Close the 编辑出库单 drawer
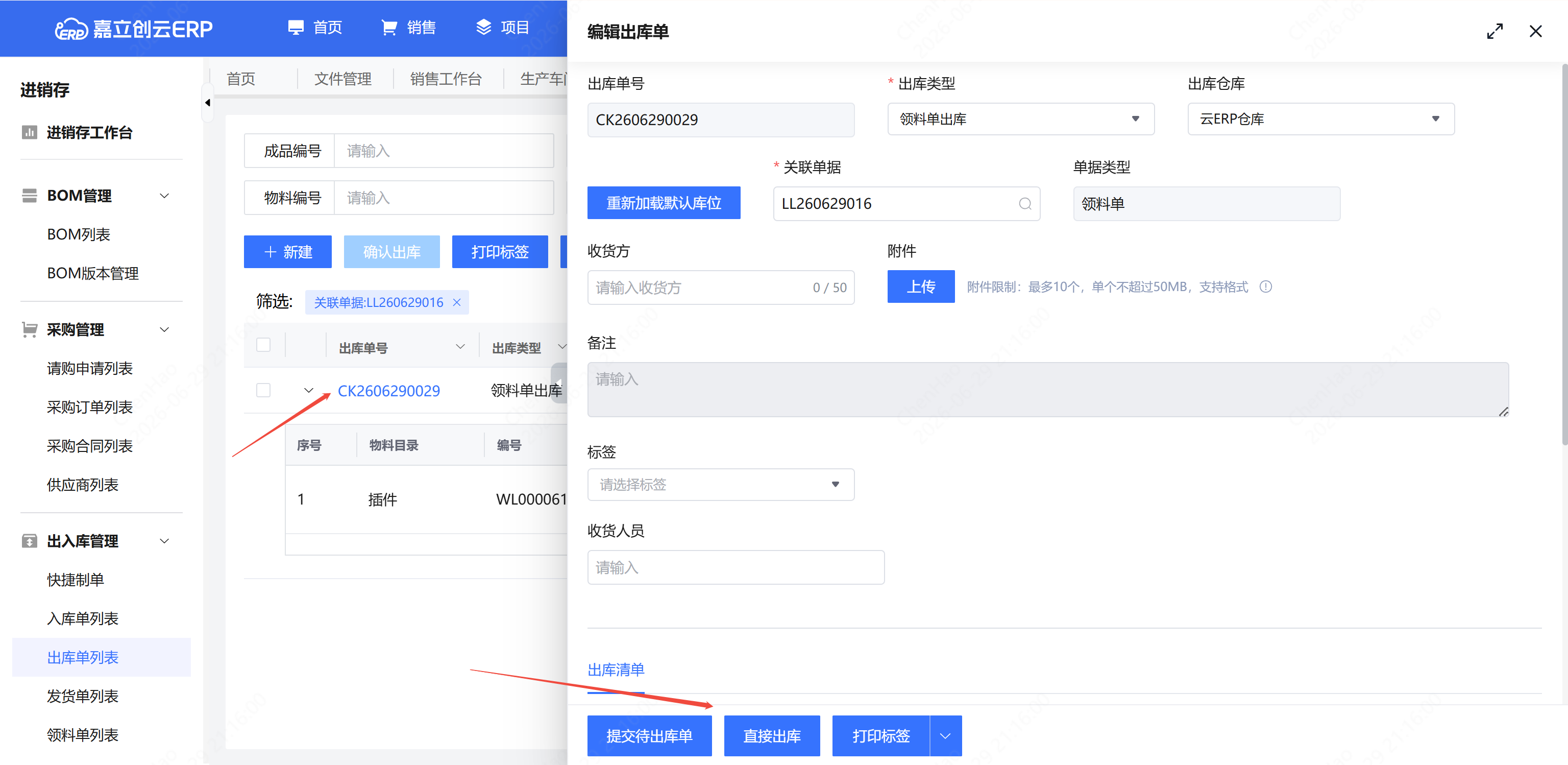This screenshot has height=765, width=1568. 1535,31
